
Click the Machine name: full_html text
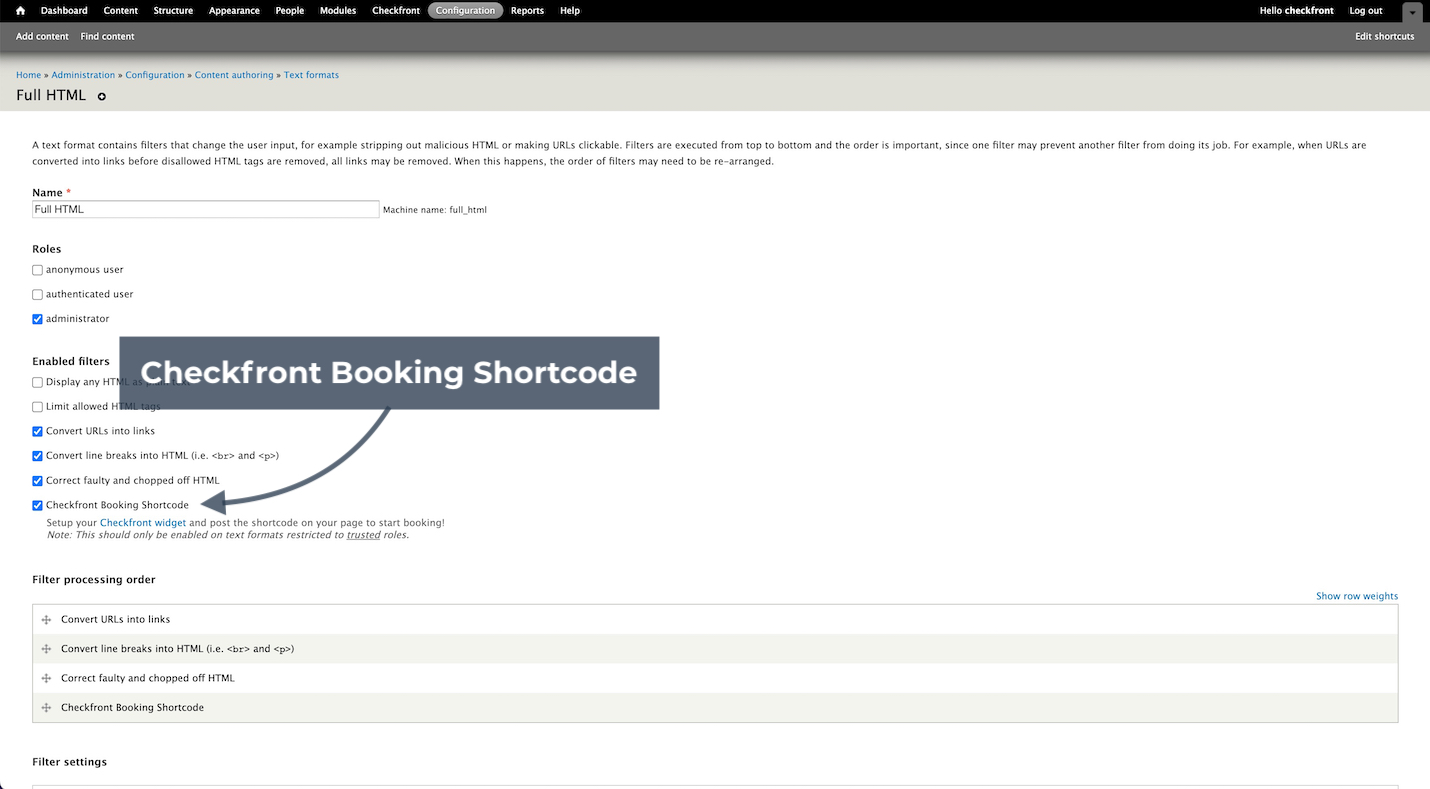[435, 211]
